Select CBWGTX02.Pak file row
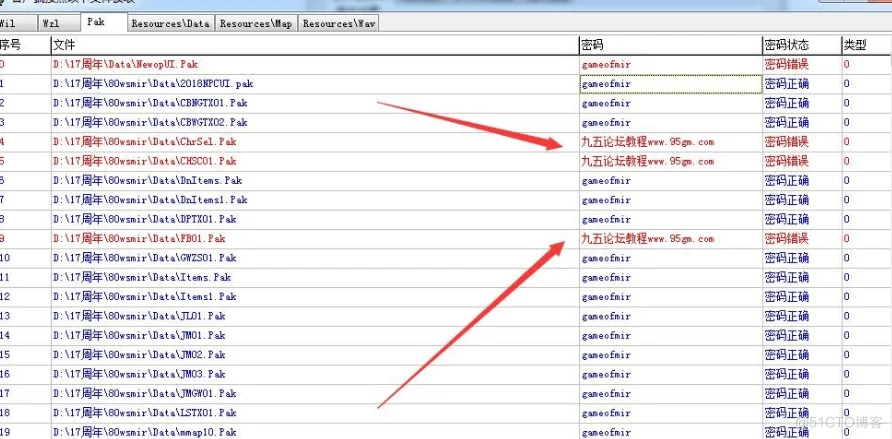 [150, 123]
